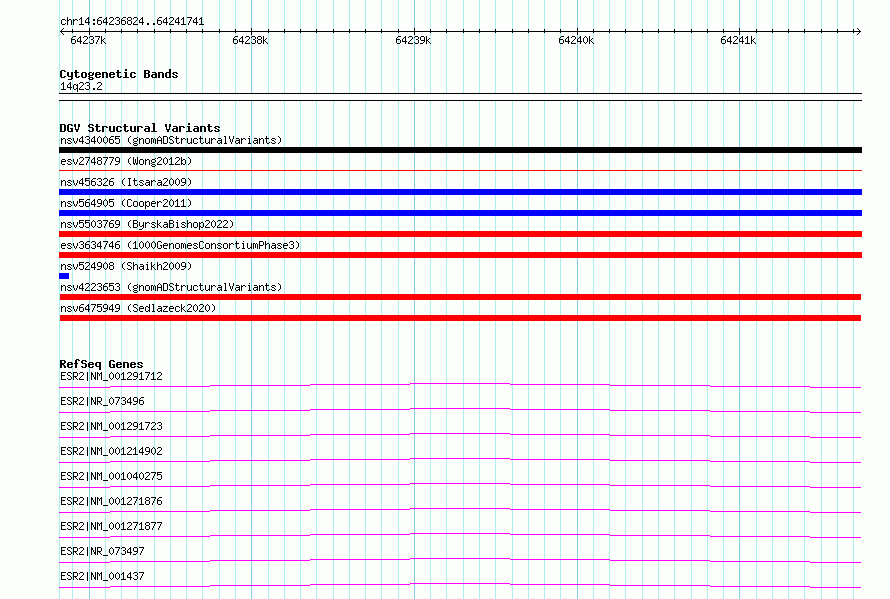890x599 pixels.
Task: Click the magenta line for ESR2|NM_001040275
Action: click(x=460, y=485)
